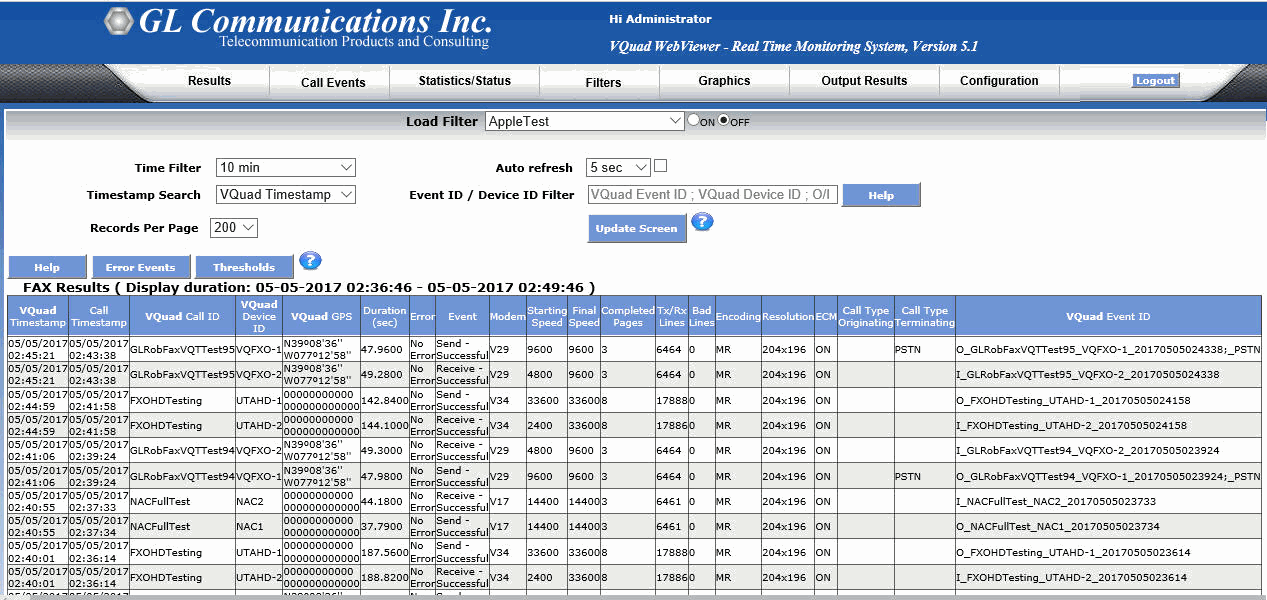Select the Load Filter ON radio button
This screenshot has height=600, width=1267.
[693, 120]
